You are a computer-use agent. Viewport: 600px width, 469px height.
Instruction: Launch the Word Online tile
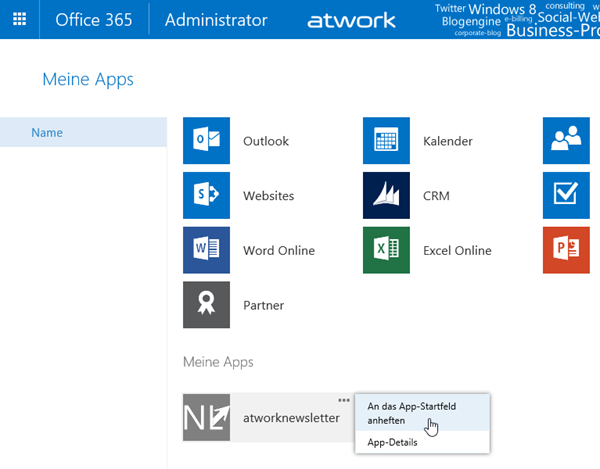(x=207, y=250)
